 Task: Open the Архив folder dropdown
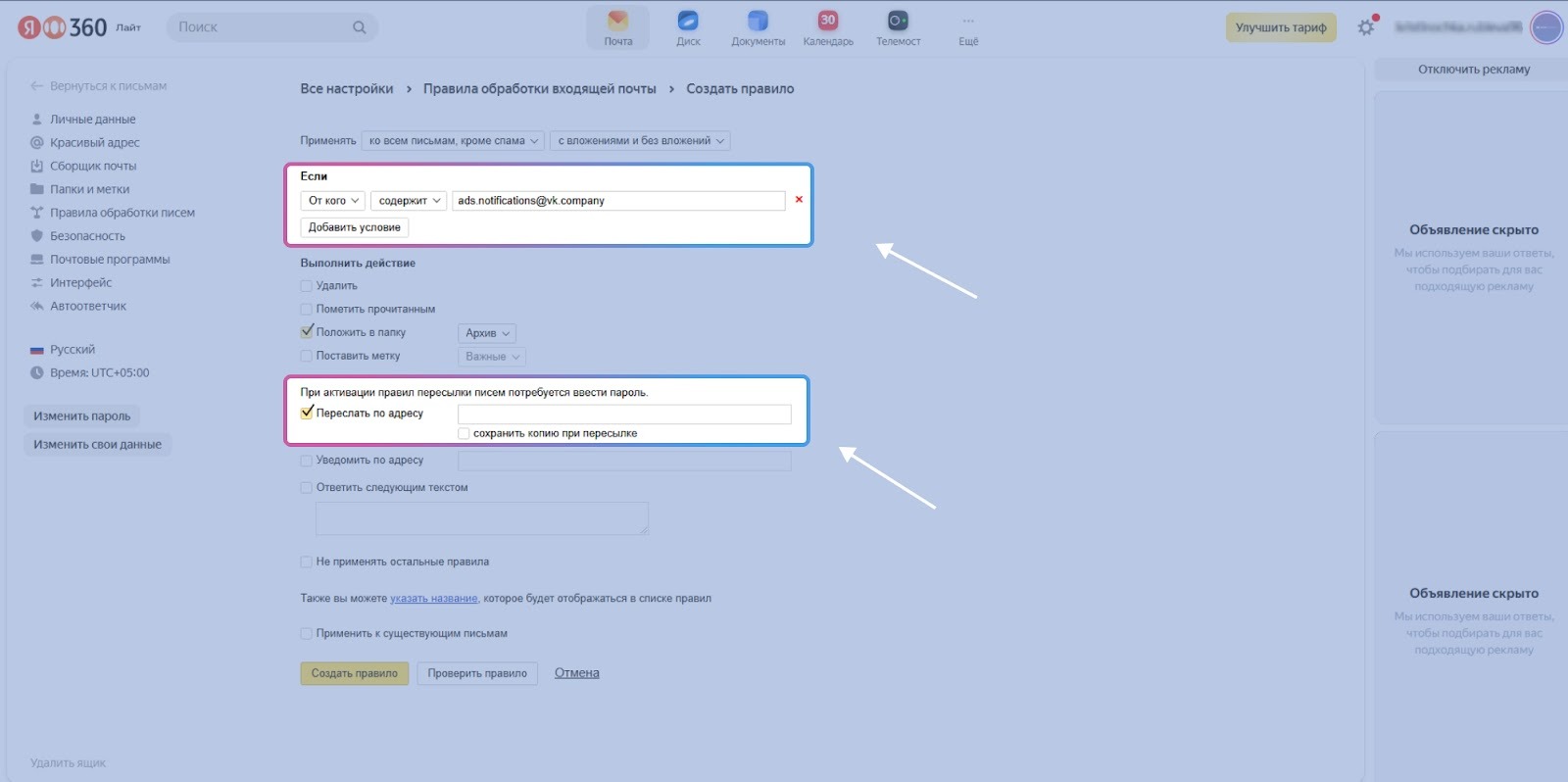pyautogui.click(x=487, y=333)
